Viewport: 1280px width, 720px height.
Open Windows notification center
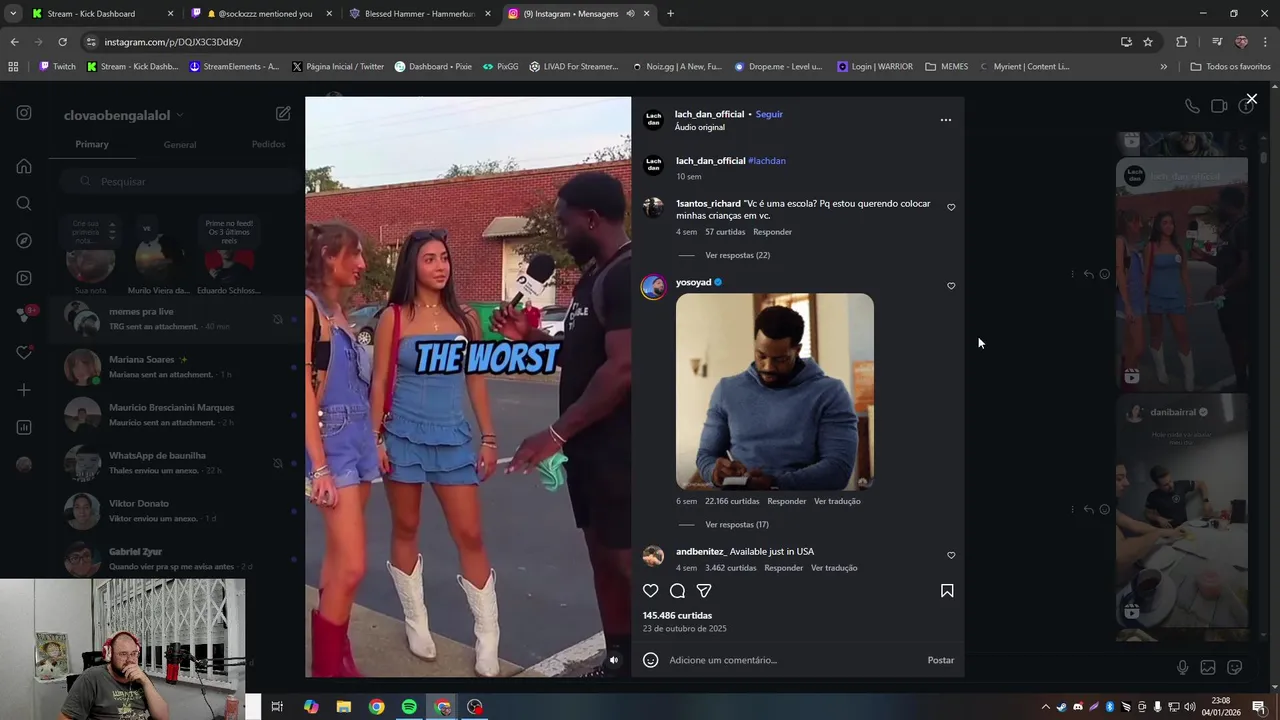pos(1259,707)
